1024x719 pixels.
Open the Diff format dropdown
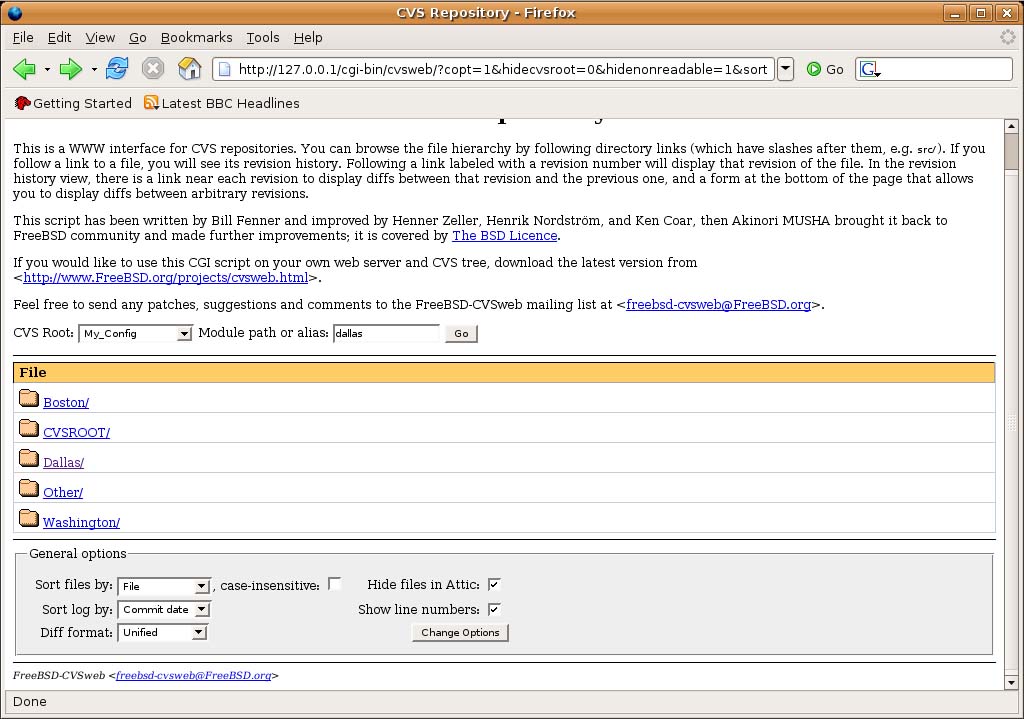(162, 632)
